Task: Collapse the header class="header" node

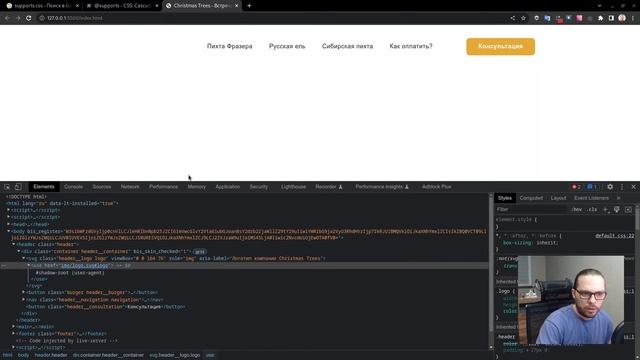Action: (x=13, y=244)
